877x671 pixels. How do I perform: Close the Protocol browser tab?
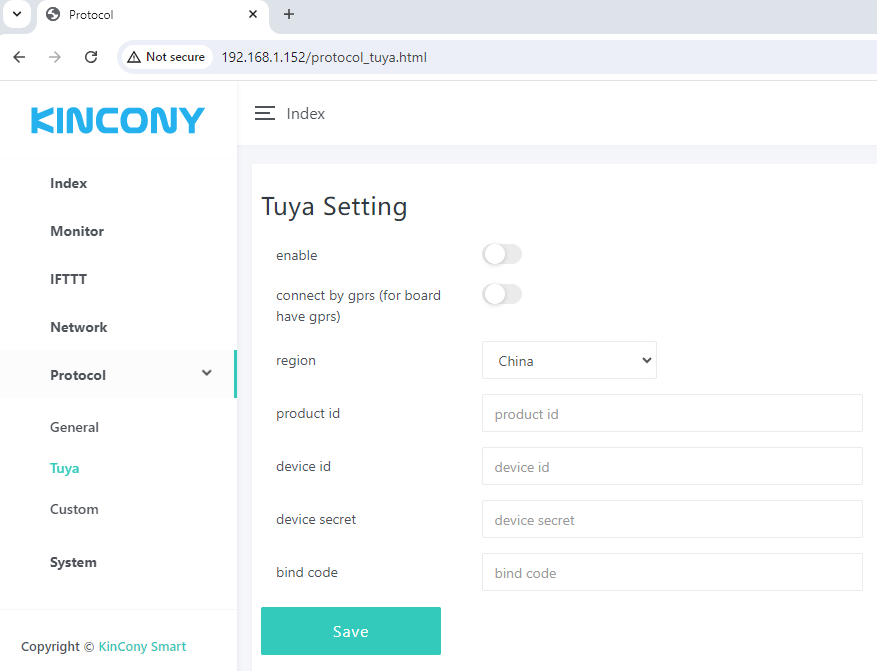coord(253,15)
